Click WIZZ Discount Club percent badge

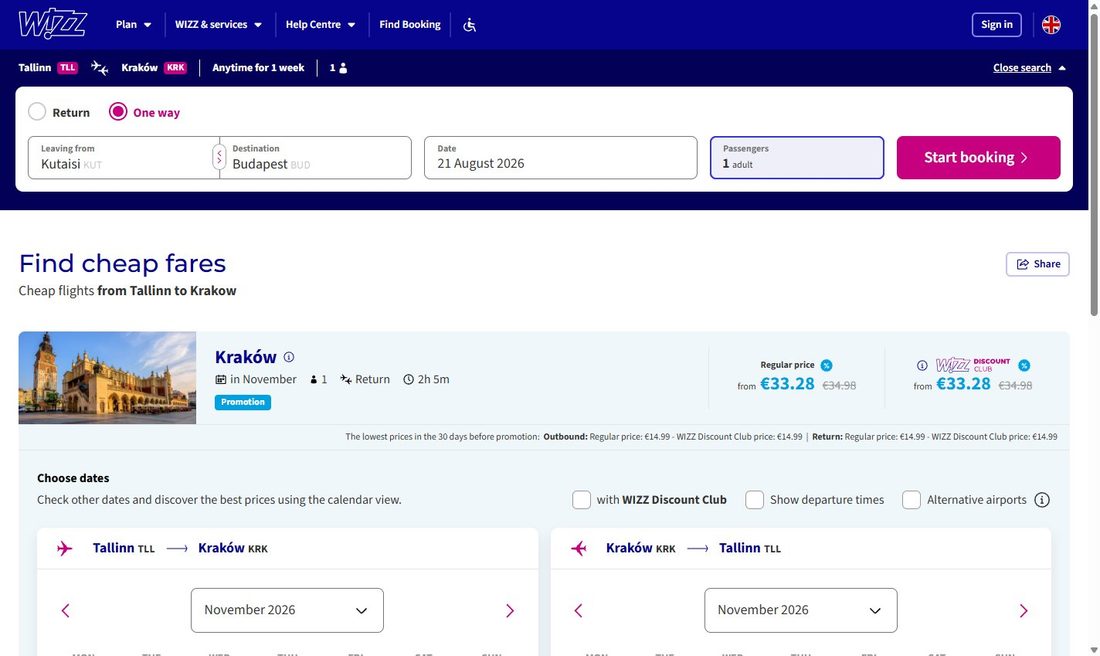1024,366
